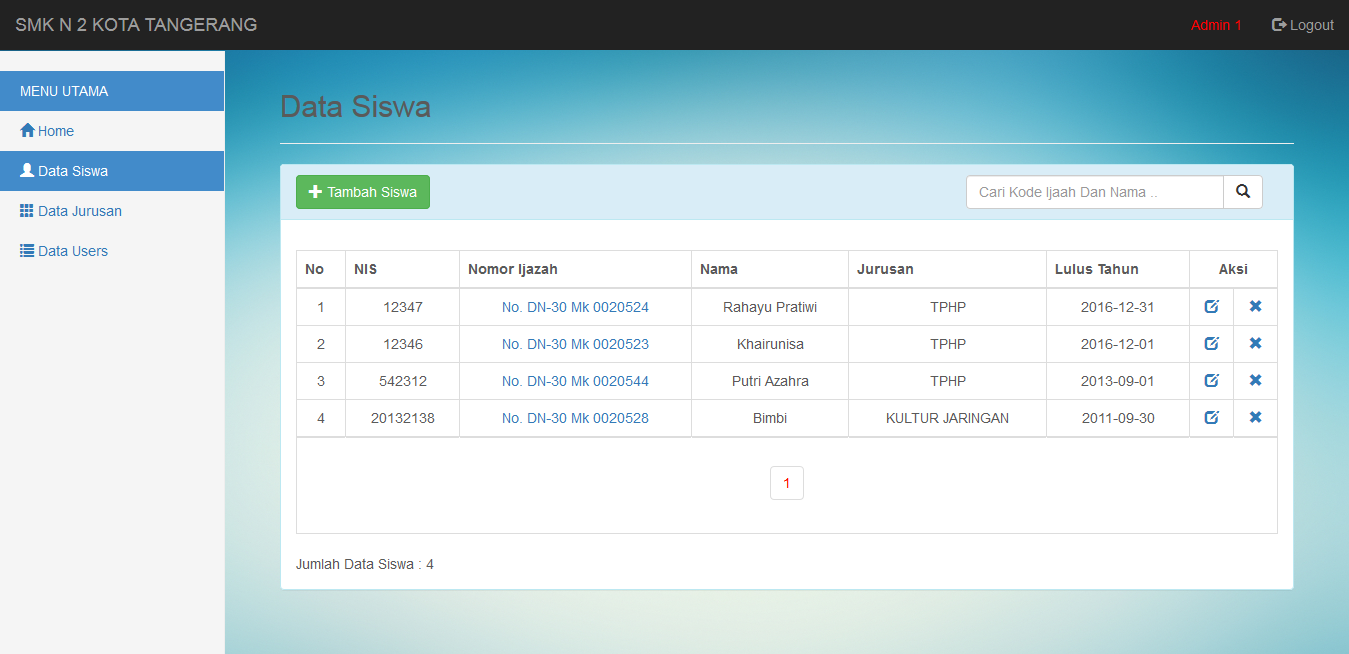The image size is (1349, 654).
Task: Click the edit icon for Rahayu Pratiwi
Action: pos(1211,307)
